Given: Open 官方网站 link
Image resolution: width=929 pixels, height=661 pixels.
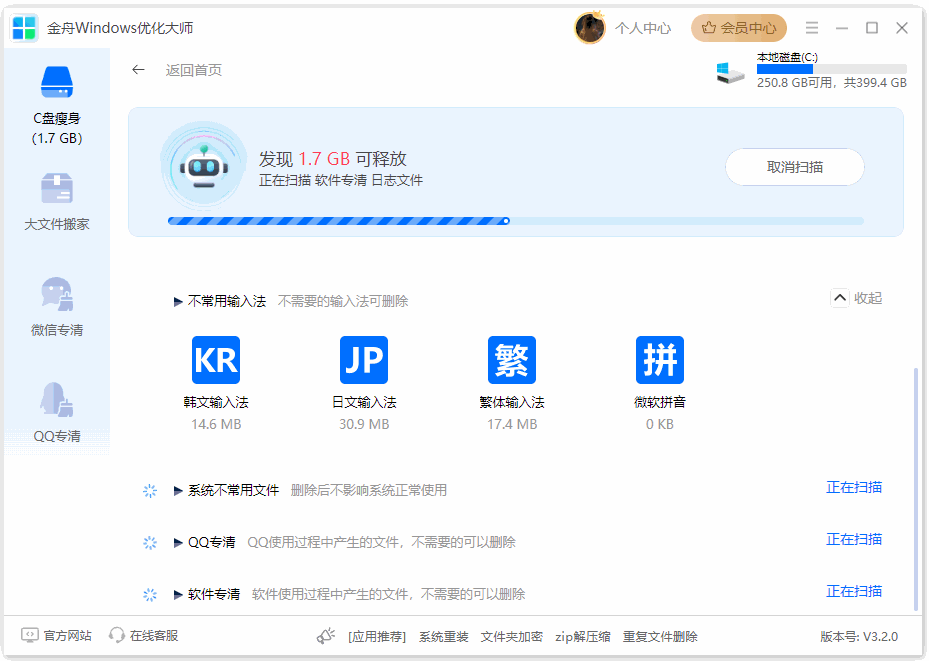Looking at the screenshot, I should [x=56, y=636].
